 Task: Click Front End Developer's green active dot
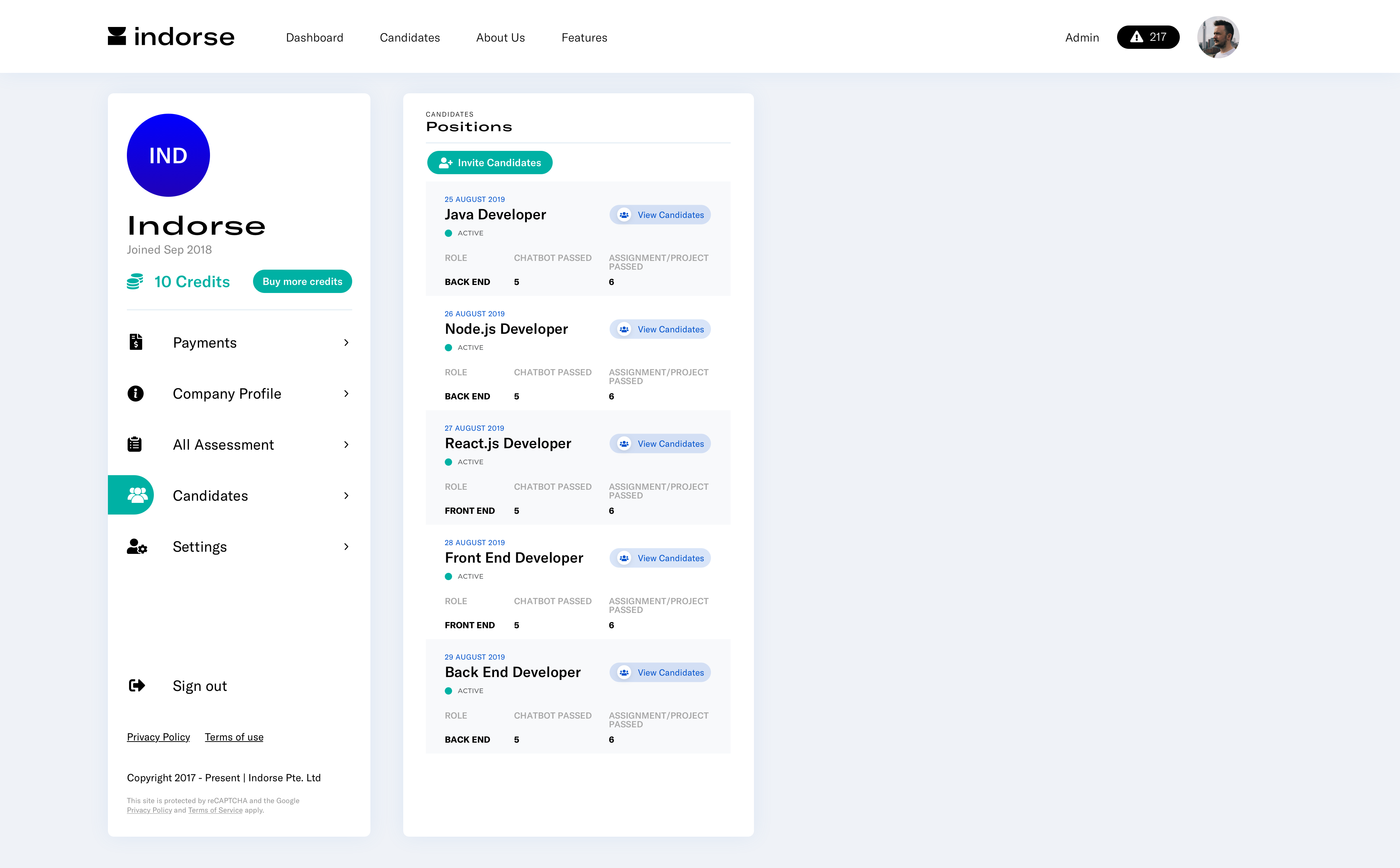point(448,576)
